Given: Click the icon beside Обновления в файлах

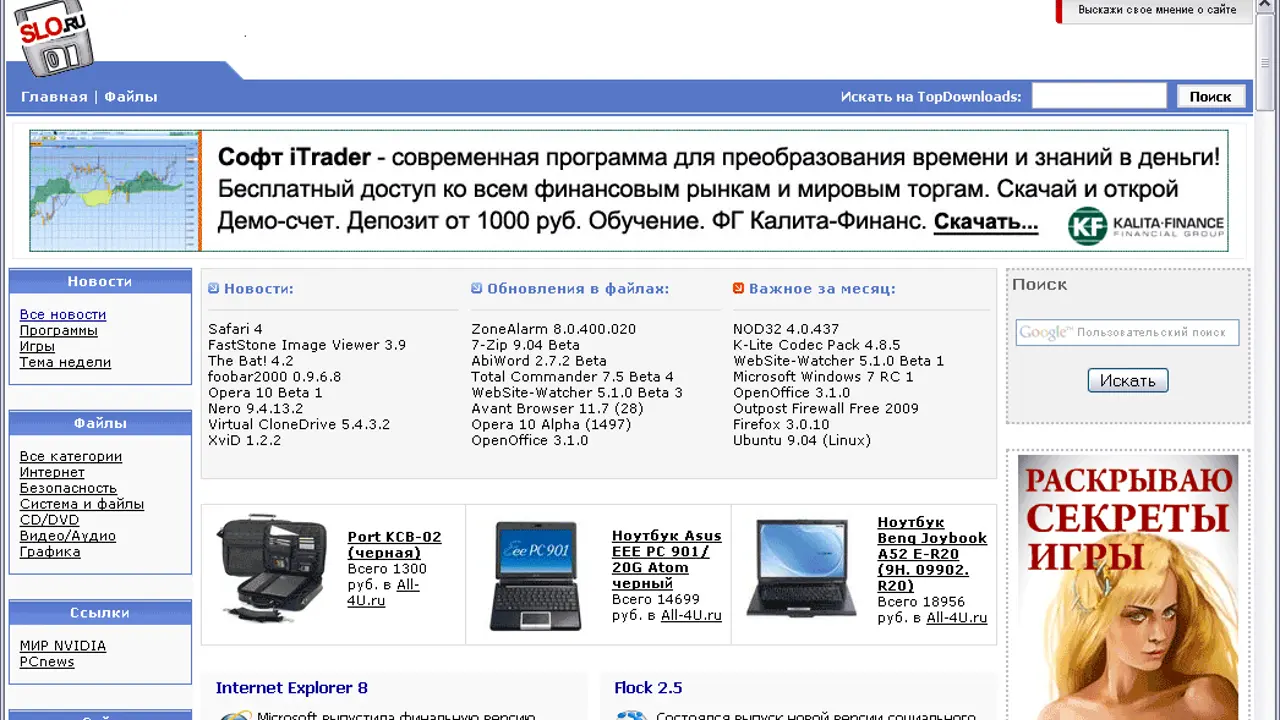Looking at the screenshot, I should 477,289.
